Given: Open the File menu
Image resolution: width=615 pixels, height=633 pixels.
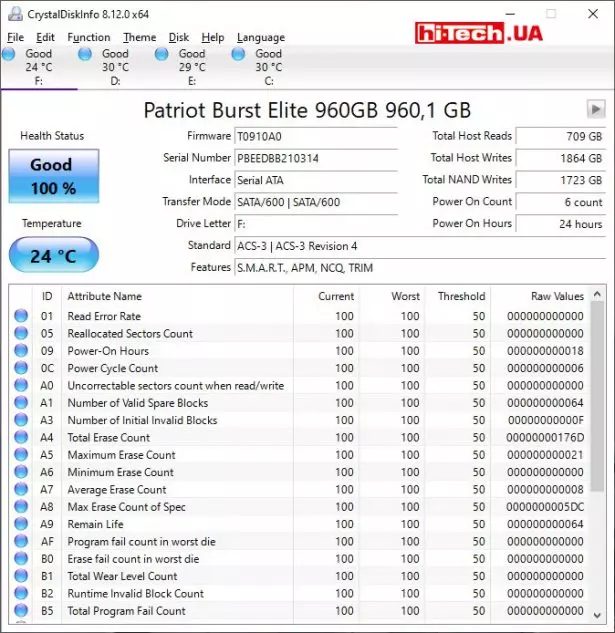Looking at the screenshot, I should pyautogui.click(x=15, y=37).
